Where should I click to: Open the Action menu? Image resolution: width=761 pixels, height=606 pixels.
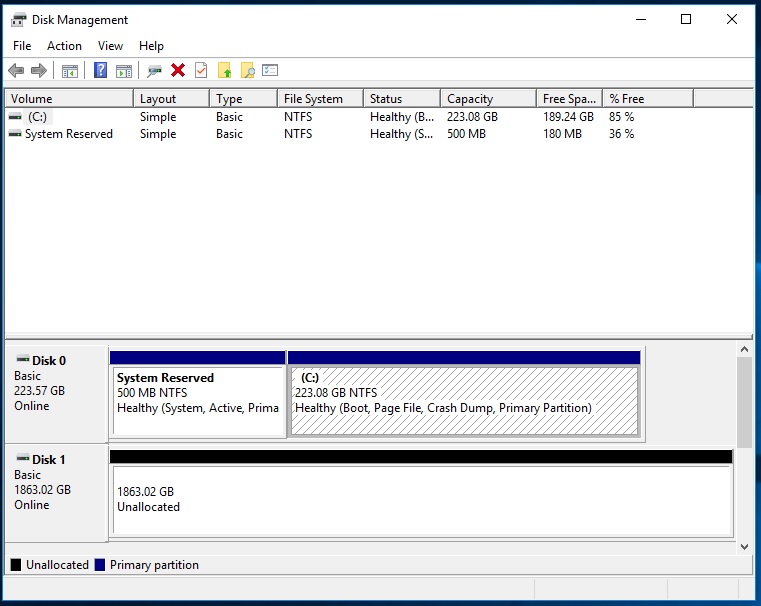coord(64,46)
